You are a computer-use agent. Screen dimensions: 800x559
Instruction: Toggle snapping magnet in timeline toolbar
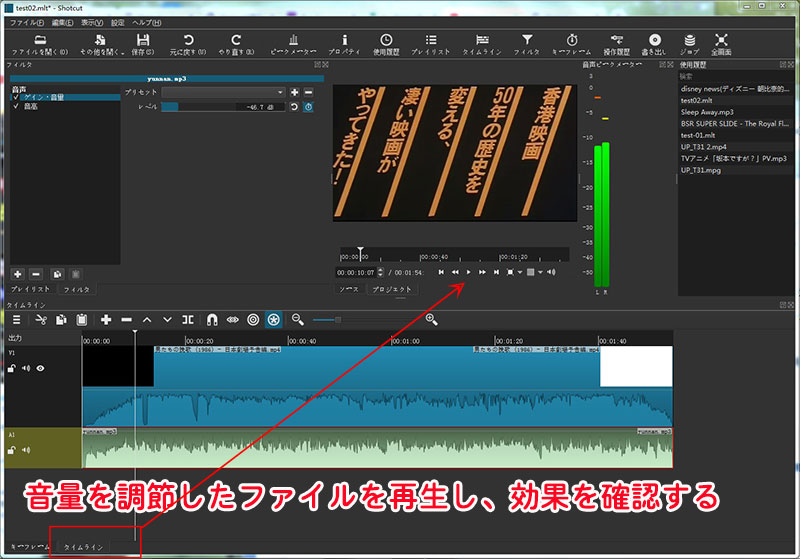pyautogui.click(x=212, y=320)
